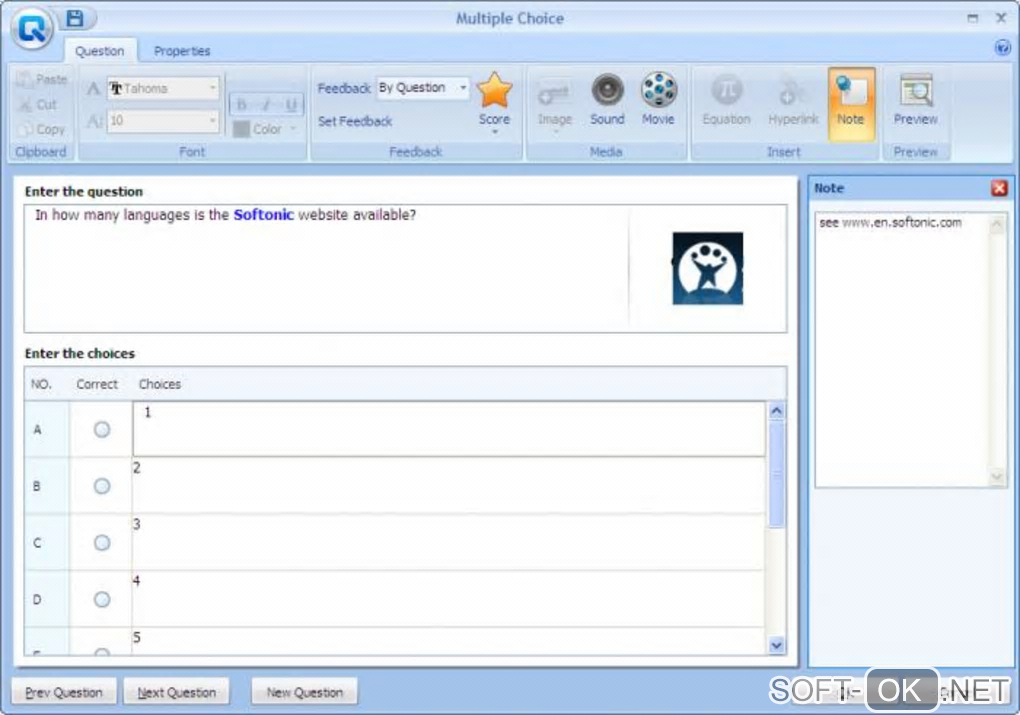Click the Correct column header
1020x715 pixels.
point(97,384)
